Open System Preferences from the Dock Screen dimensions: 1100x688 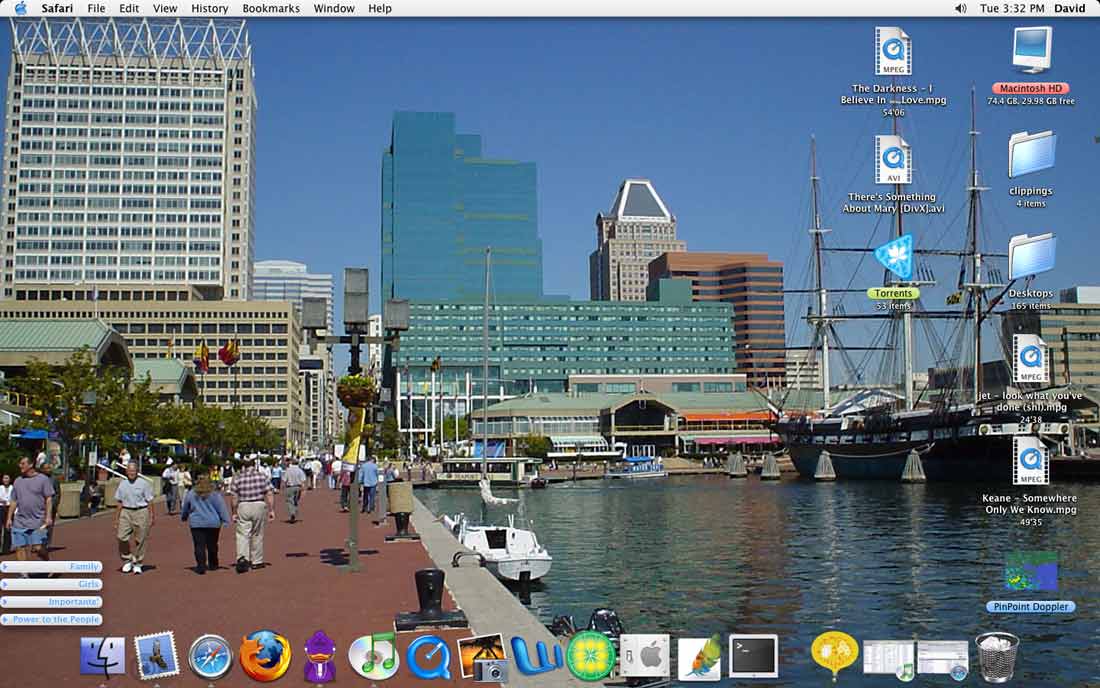point(645,656)
